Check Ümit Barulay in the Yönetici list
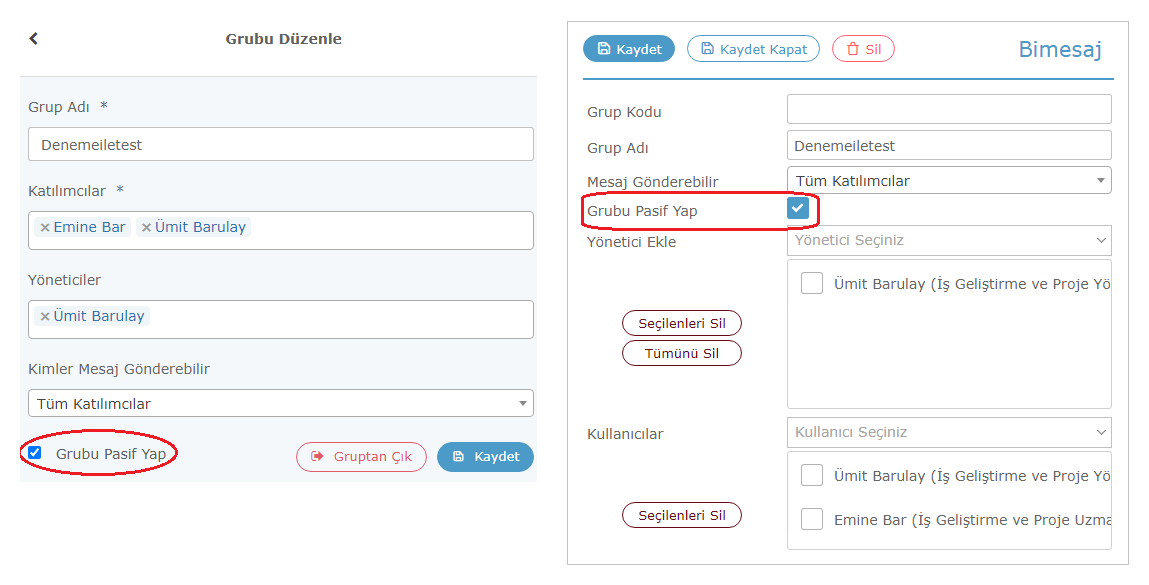 pos(812,283)
